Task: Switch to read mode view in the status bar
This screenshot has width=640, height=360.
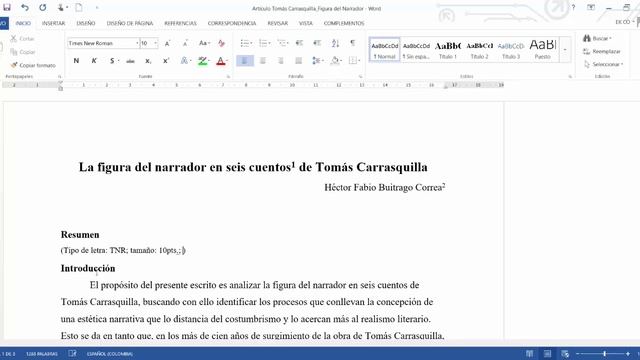Action: (x=529, y=354)
